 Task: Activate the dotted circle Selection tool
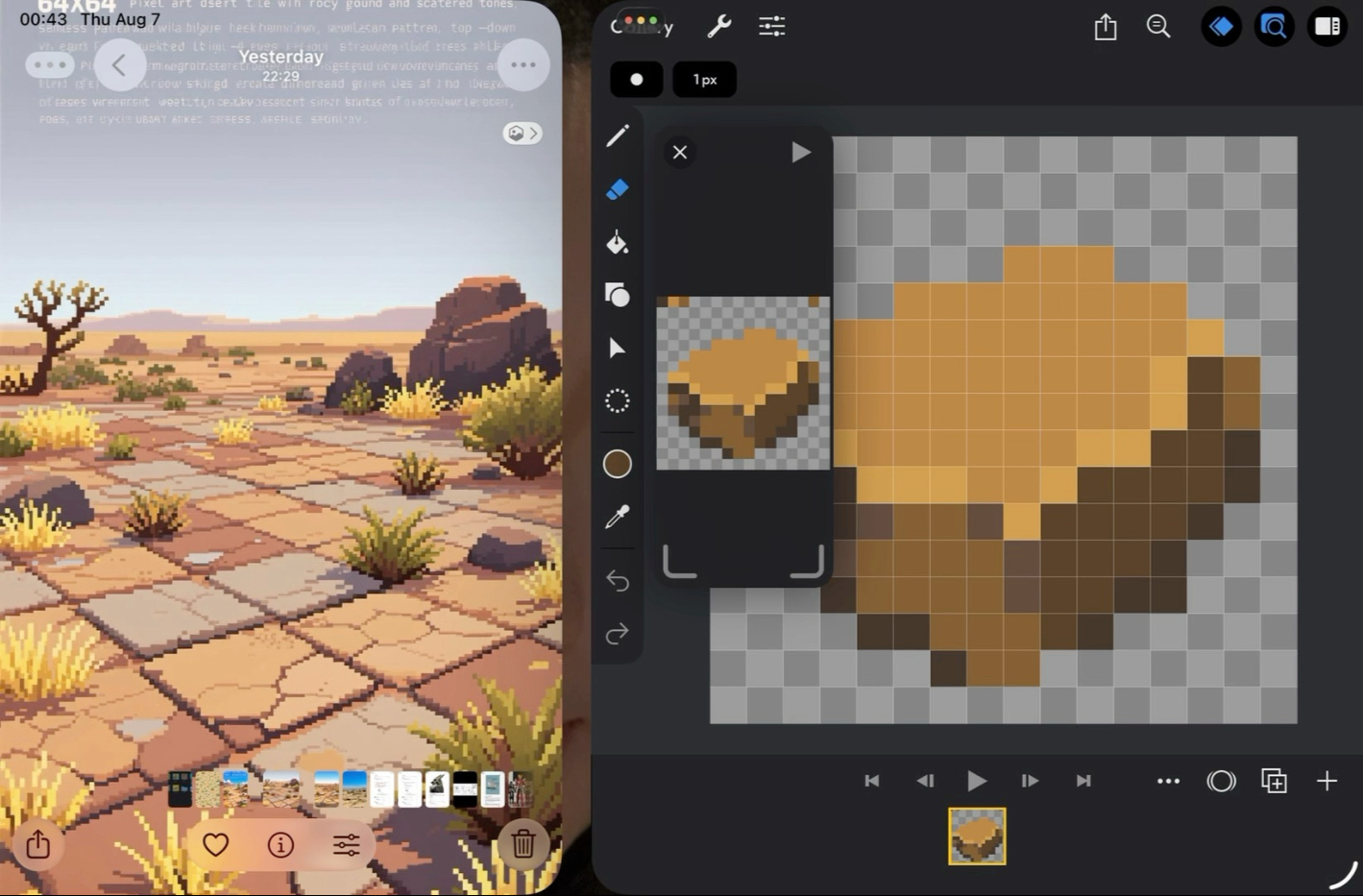pyautogui.click(x=618, y=400)
